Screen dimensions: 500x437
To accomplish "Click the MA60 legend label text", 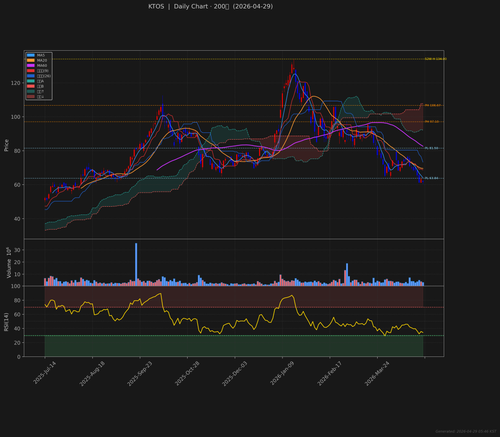I will tap(42, 65).
